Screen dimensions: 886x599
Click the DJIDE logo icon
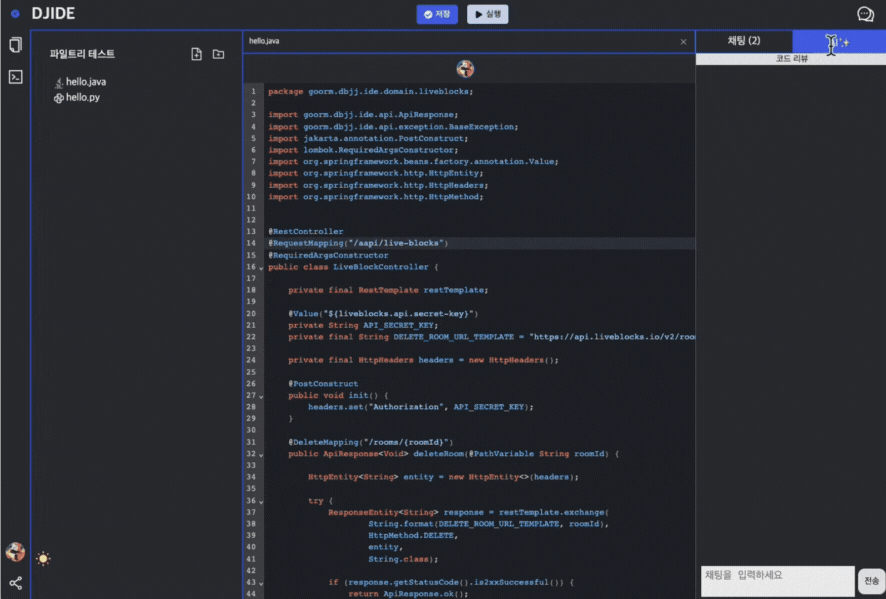(15, 14)
